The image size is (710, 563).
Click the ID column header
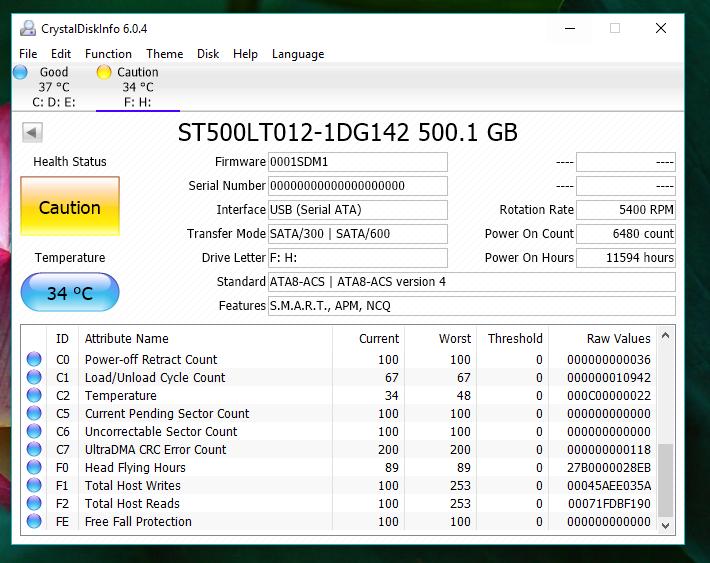tap(62, 338)
